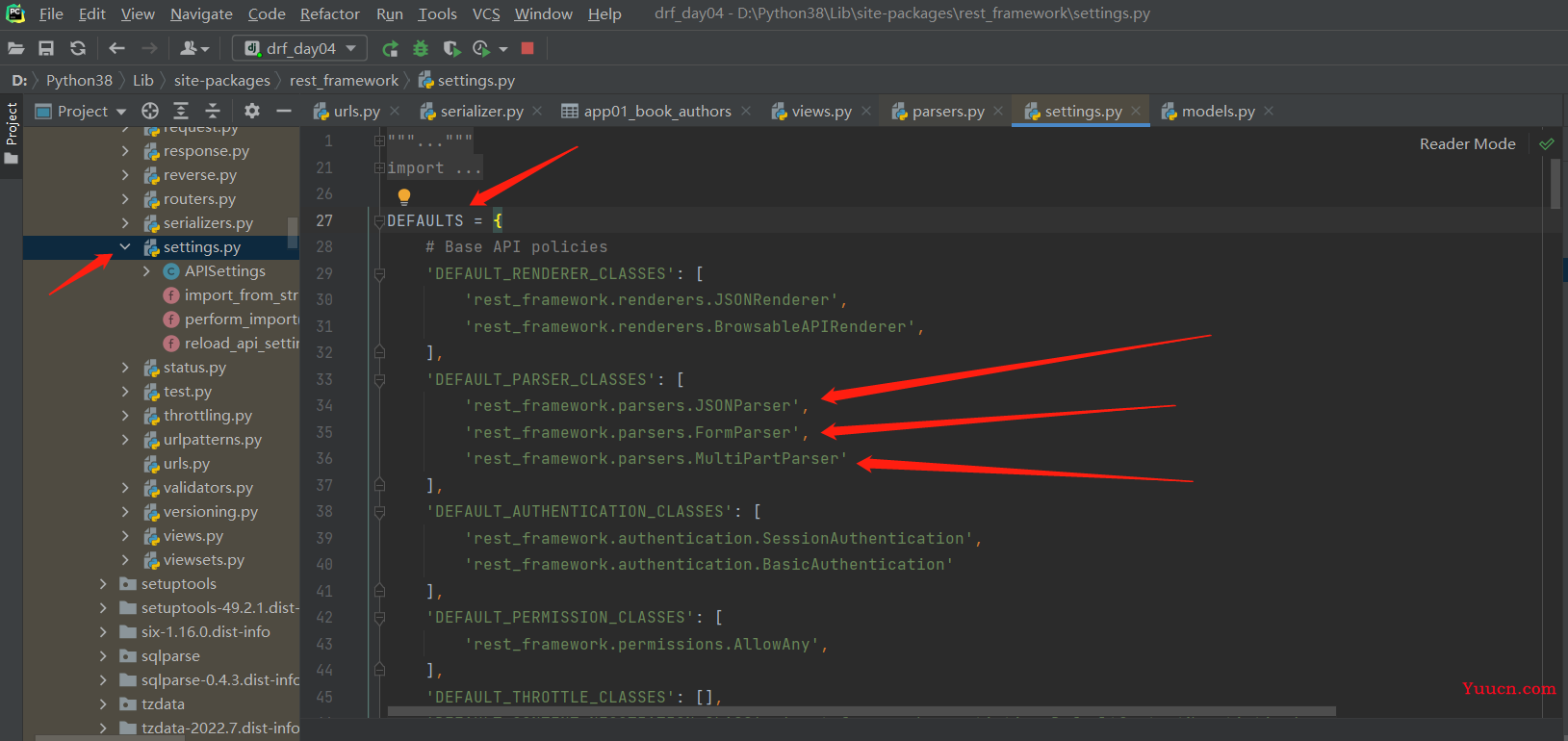Click the editor horizontal scrollbar

pyautogui.click(x=861, y=712)
